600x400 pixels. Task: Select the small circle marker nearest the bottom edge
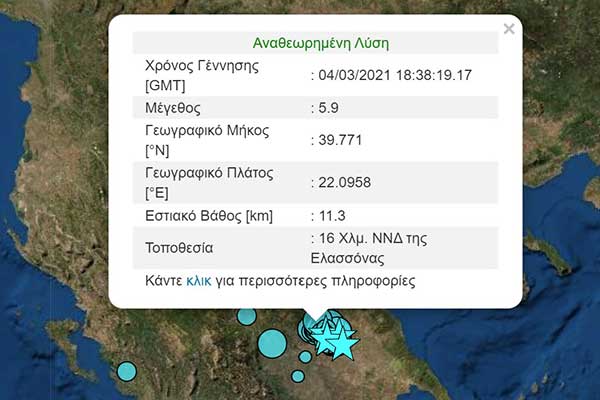tap(297, 376)
